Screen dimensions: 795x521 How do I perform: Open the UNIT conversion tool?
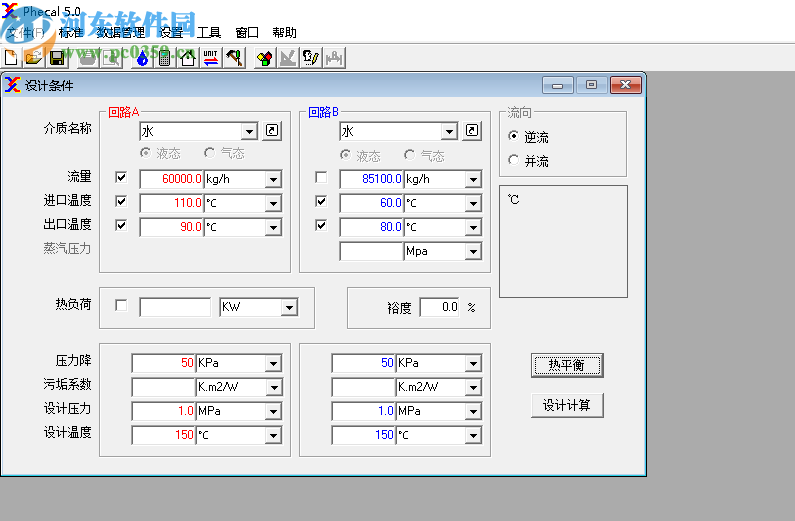click(x=210, y=58)
